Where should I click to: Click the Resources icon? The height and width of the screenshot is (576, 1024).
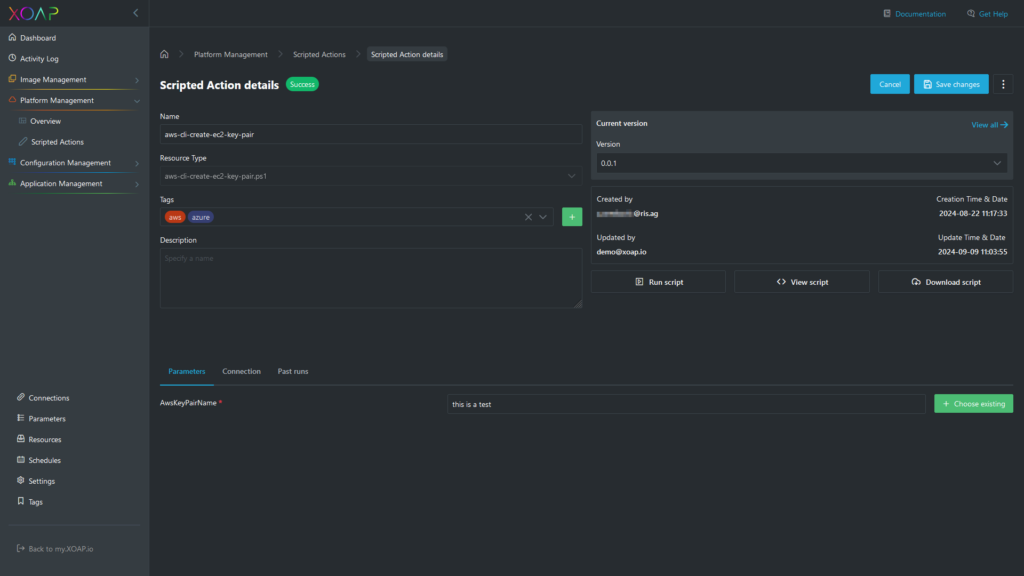pyautogui.click(x=21, y=439)
